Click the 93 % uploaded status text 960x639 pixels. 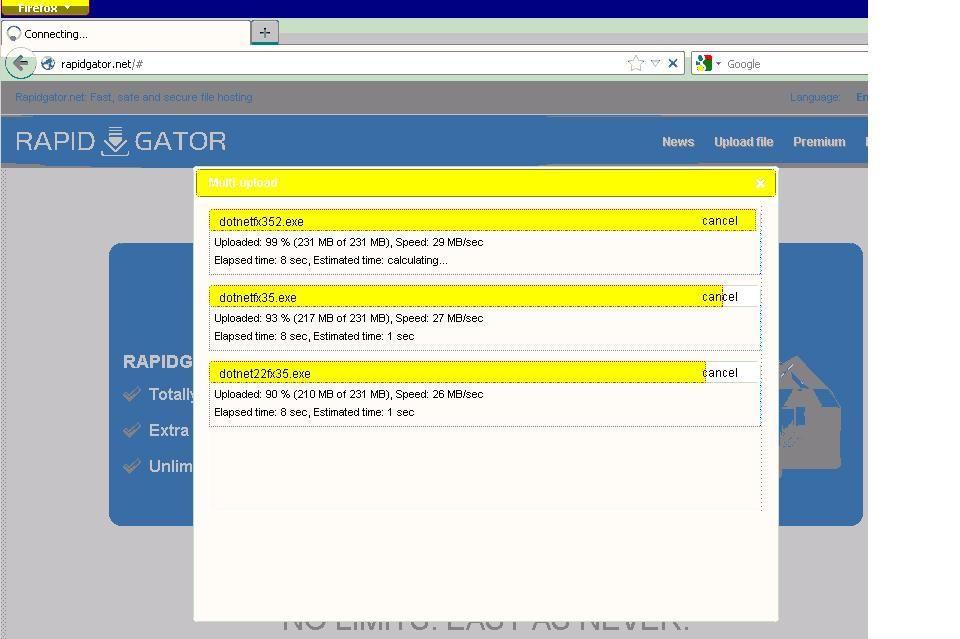click(348, 318)
